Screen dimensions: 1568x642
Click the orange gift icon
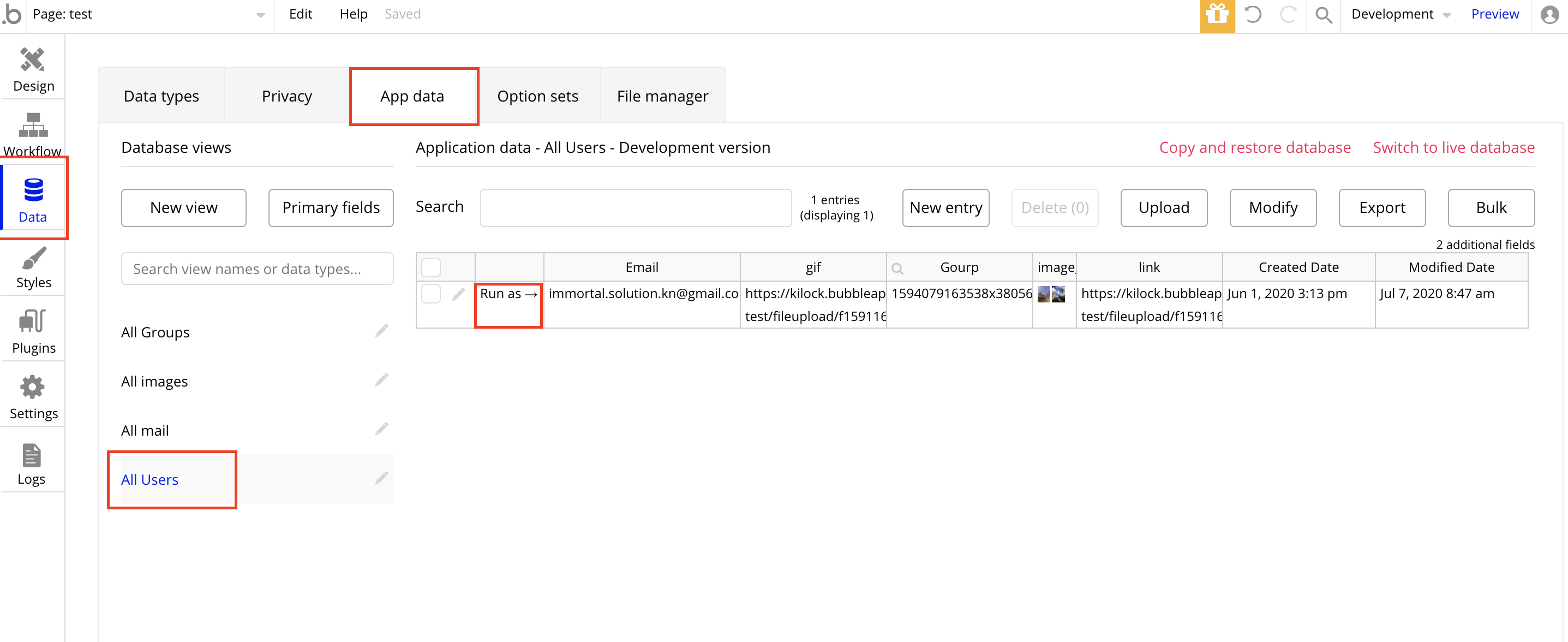(x=1217, y=15)
